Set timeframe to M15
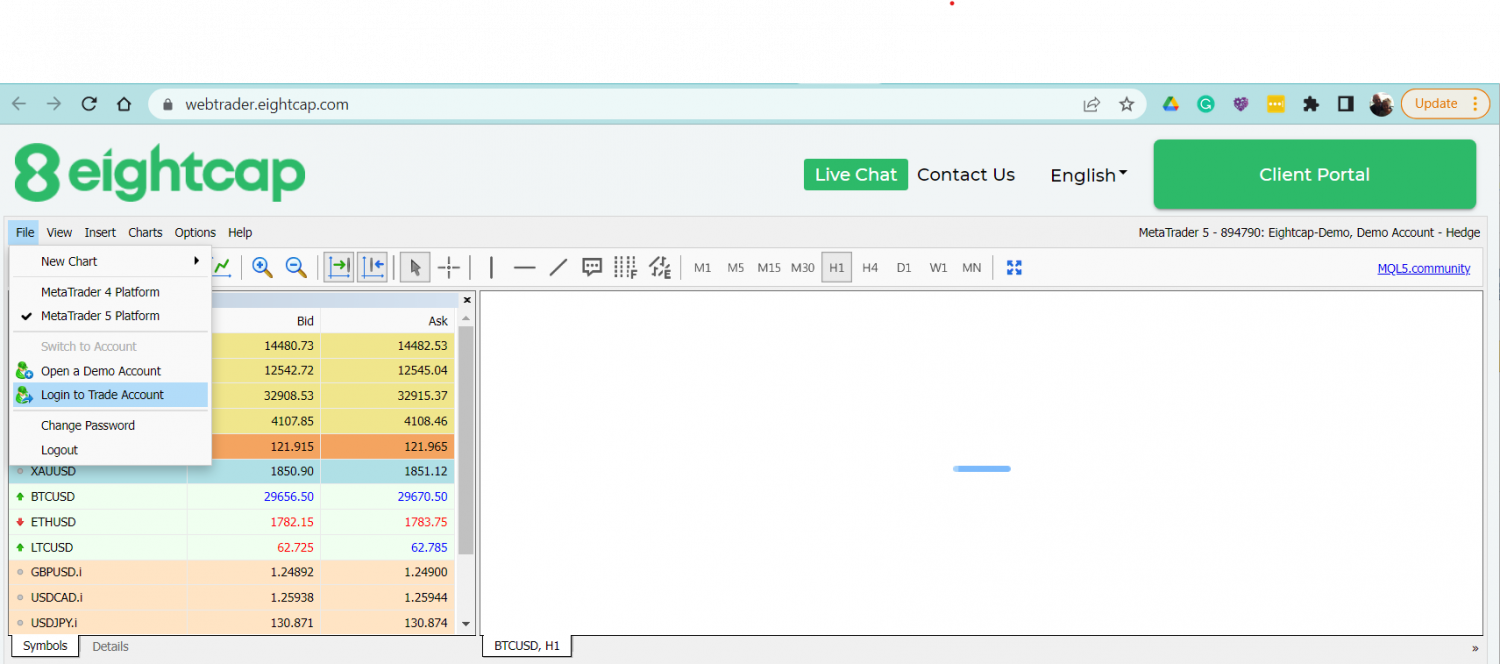1500x664 pixels. [x=769, y=268]
